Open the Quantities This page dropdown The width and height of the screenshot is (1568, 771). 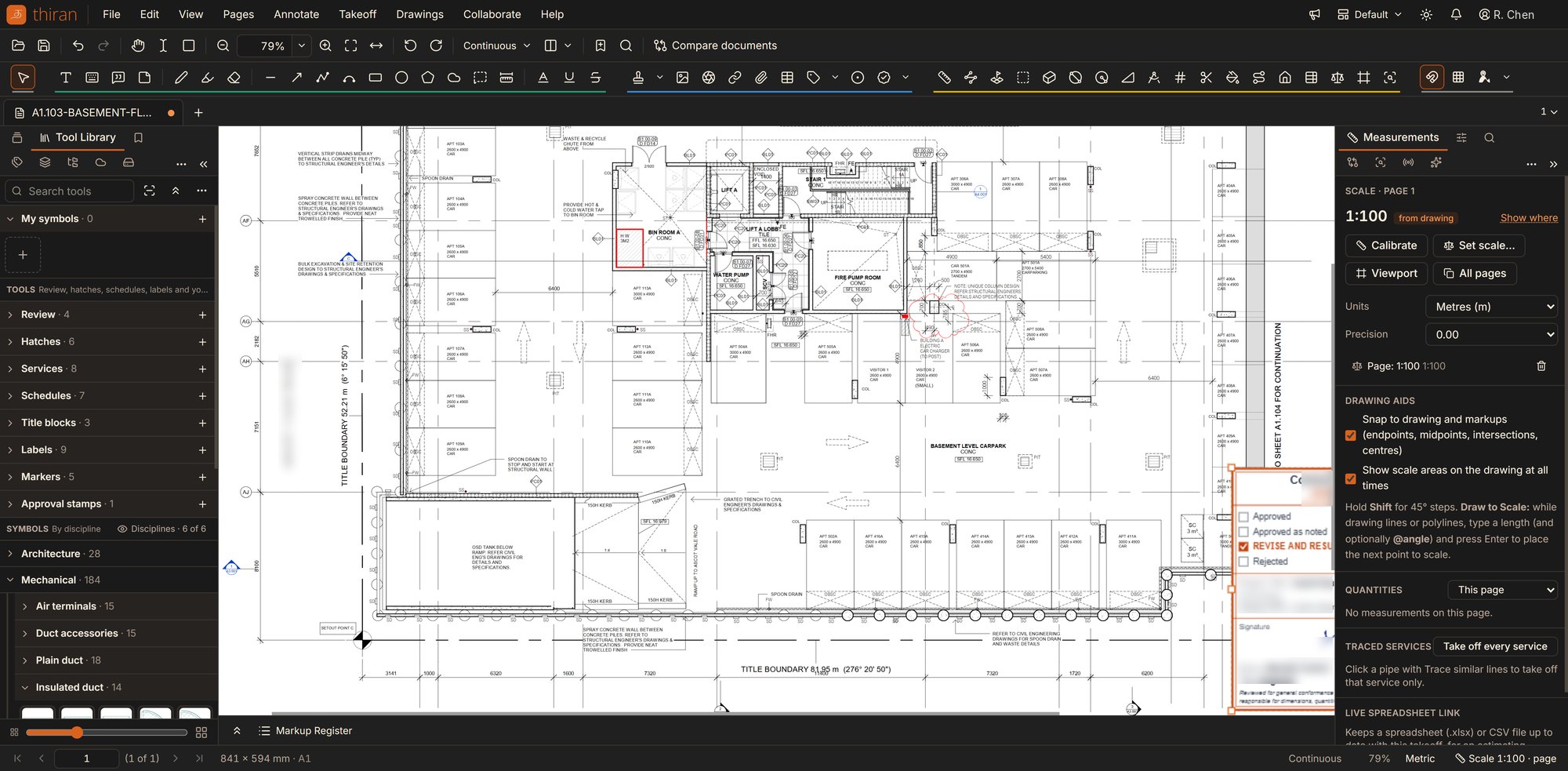point(1502,590)
